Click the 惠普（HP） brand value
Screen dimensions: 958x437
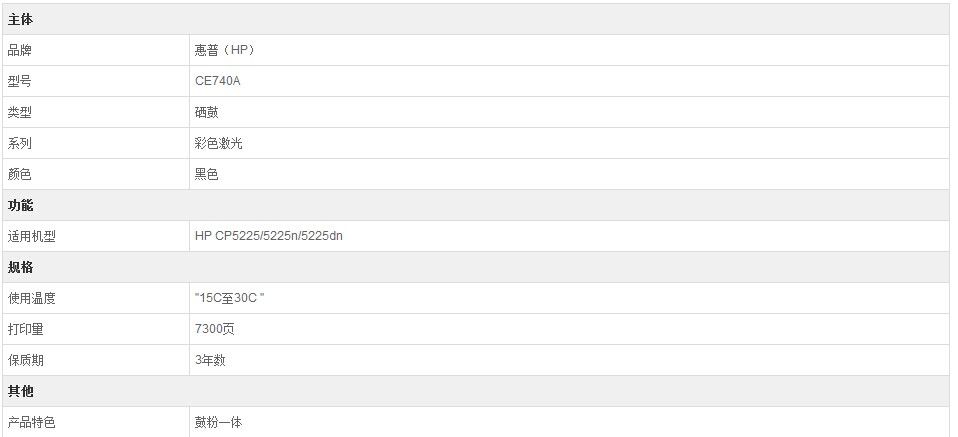218,50
